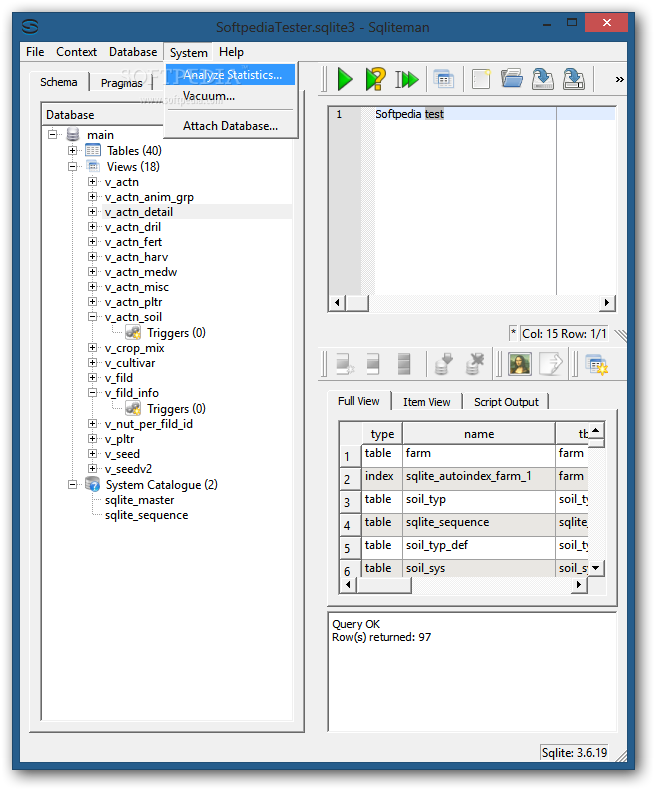
Task: Expand the Tables (40) node
Action: point(73,150)
